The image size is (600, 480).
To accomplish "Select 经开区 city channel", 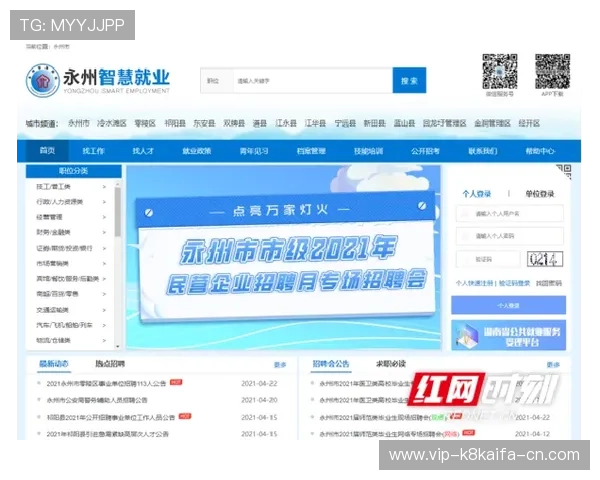I will pos(529,123).
